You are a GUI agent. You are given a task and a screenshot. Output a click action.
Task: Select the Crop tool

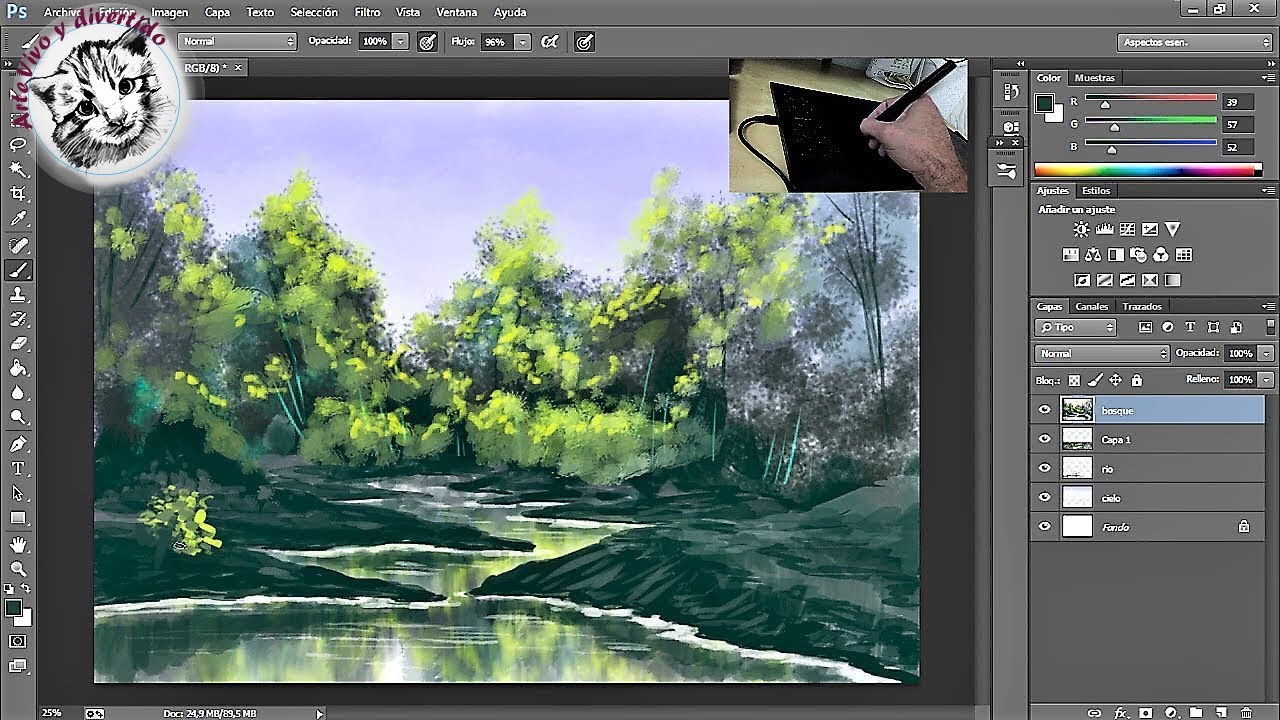18,195
